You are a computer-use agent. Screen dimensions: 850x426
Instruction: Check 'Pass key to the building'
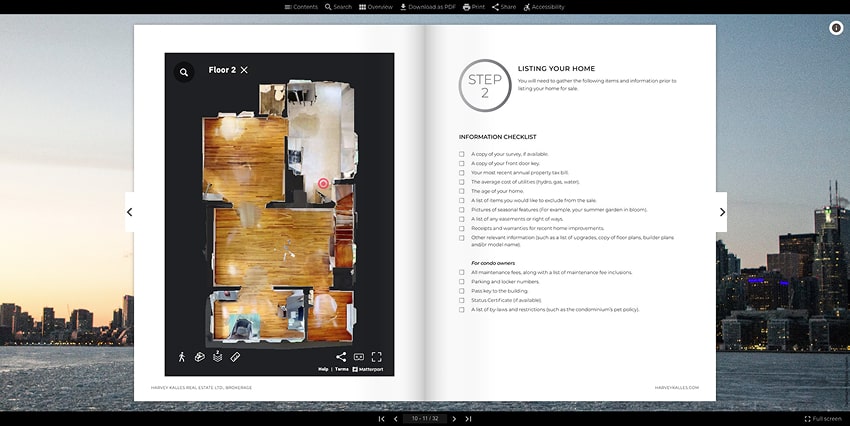462,291
